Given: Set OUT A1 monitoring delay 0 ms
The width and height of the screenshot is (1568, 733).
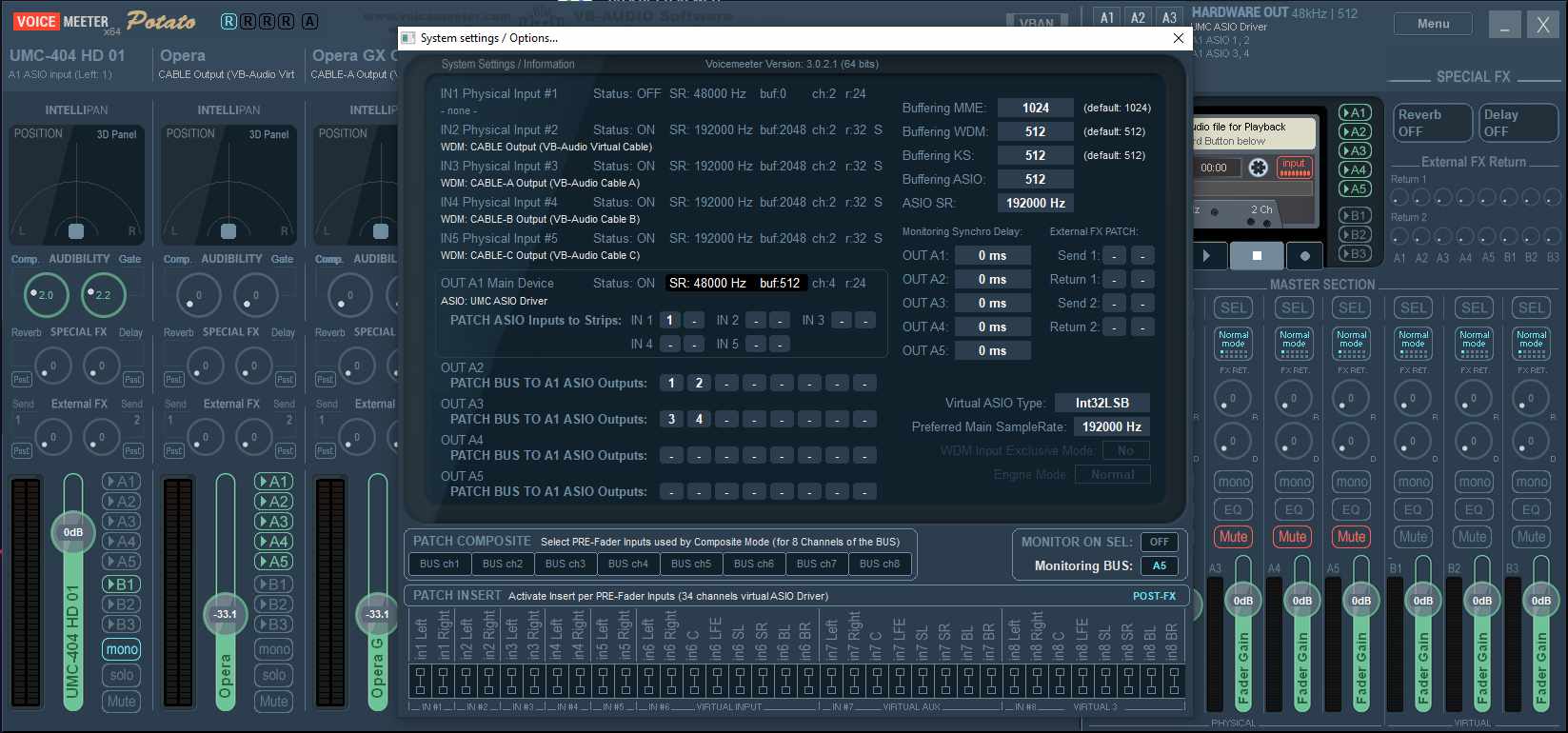Looking at the screenshot, I should tap(992, 255).
